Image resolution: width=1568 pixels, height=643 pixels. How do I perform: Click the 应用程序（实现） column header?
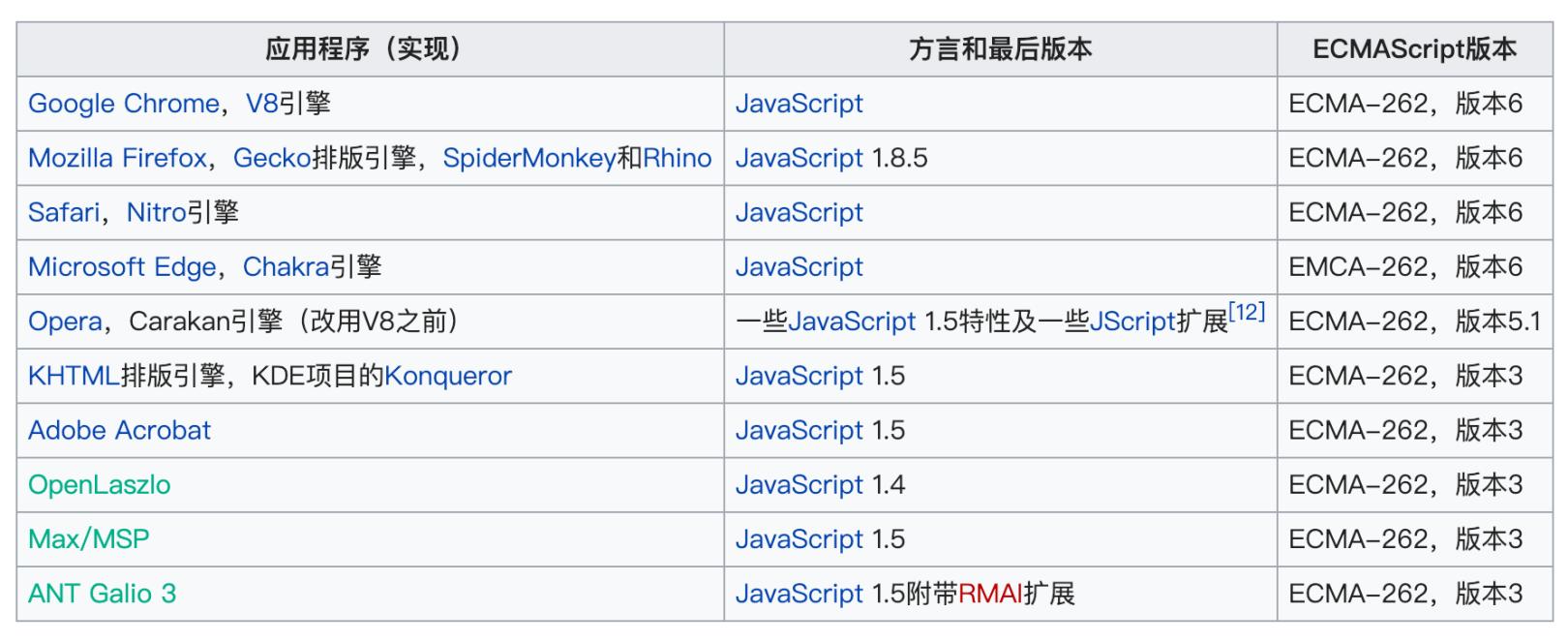coord(370,49)
